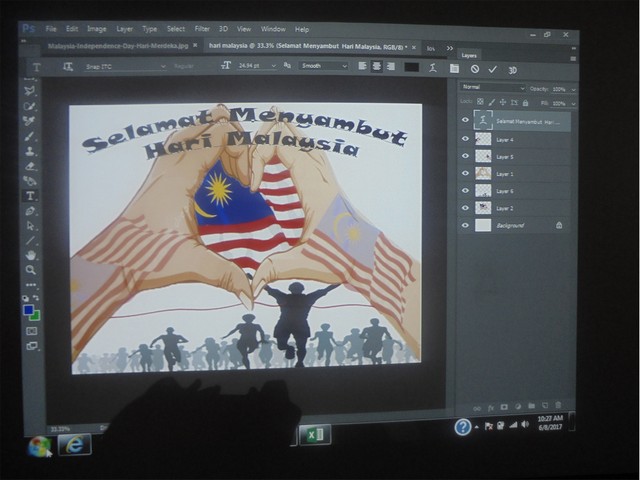The width and height of the screenshot is (640, 480).
Task: Open the Filter menu
Action: coord(202,29)
